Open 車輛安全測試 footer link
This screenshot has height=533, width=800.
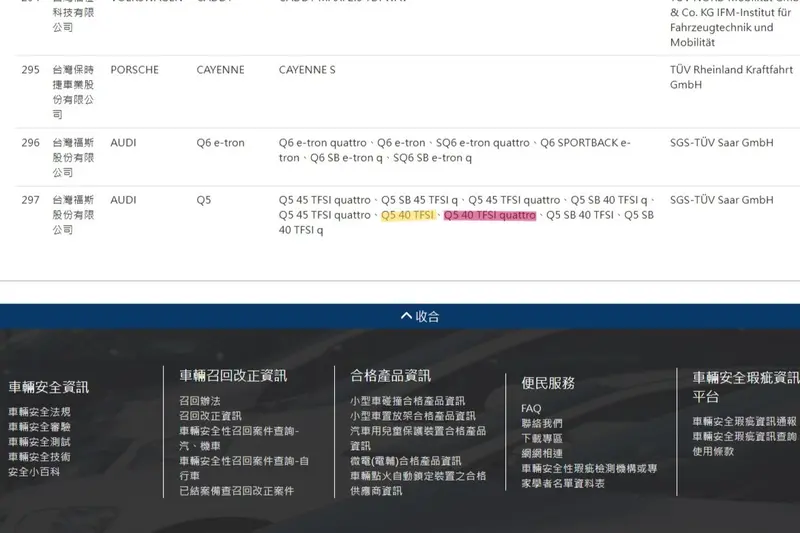click(39, 442)
